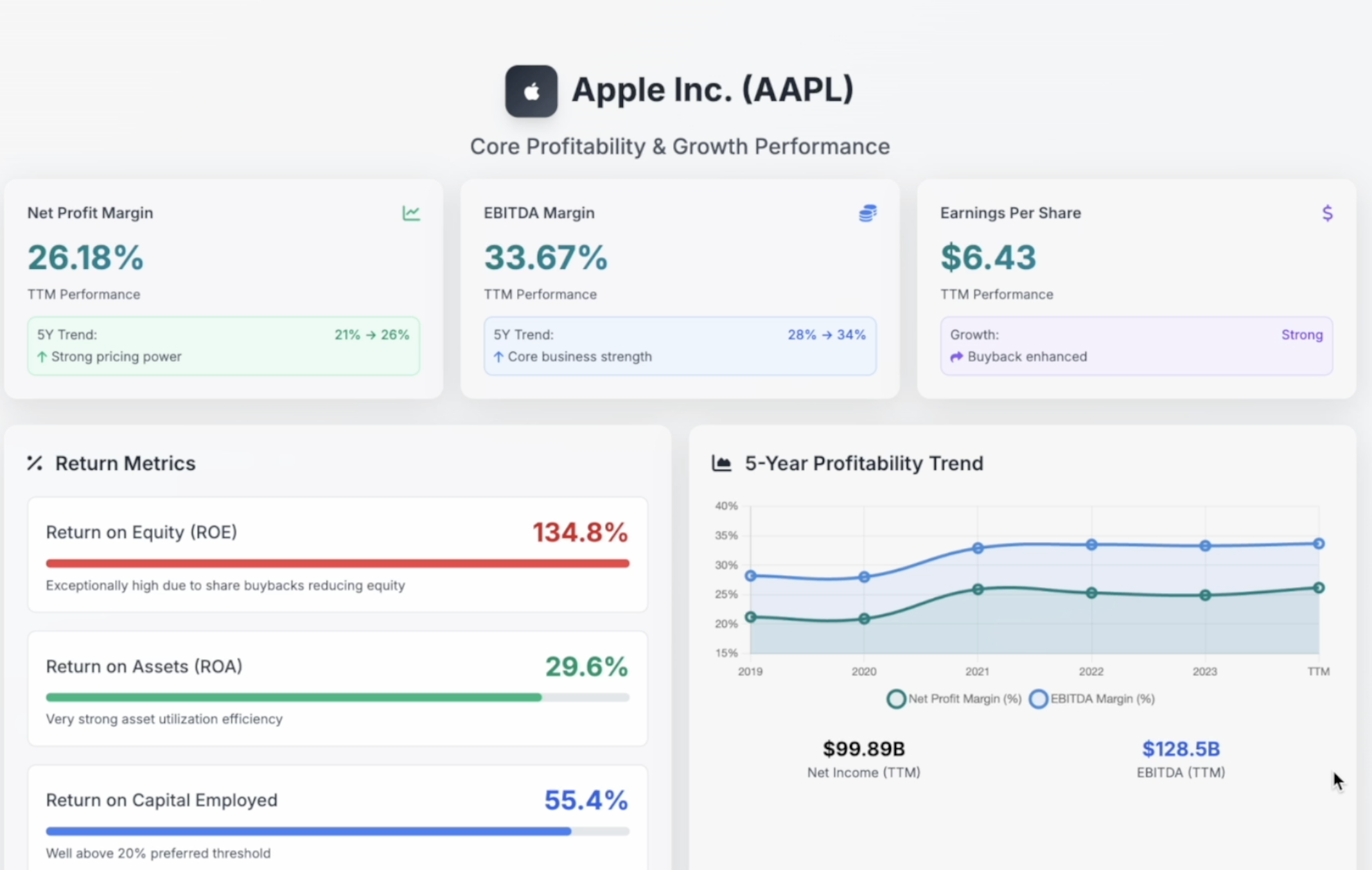Select the $99.89B Net Income figure

(x=863, y=749)
